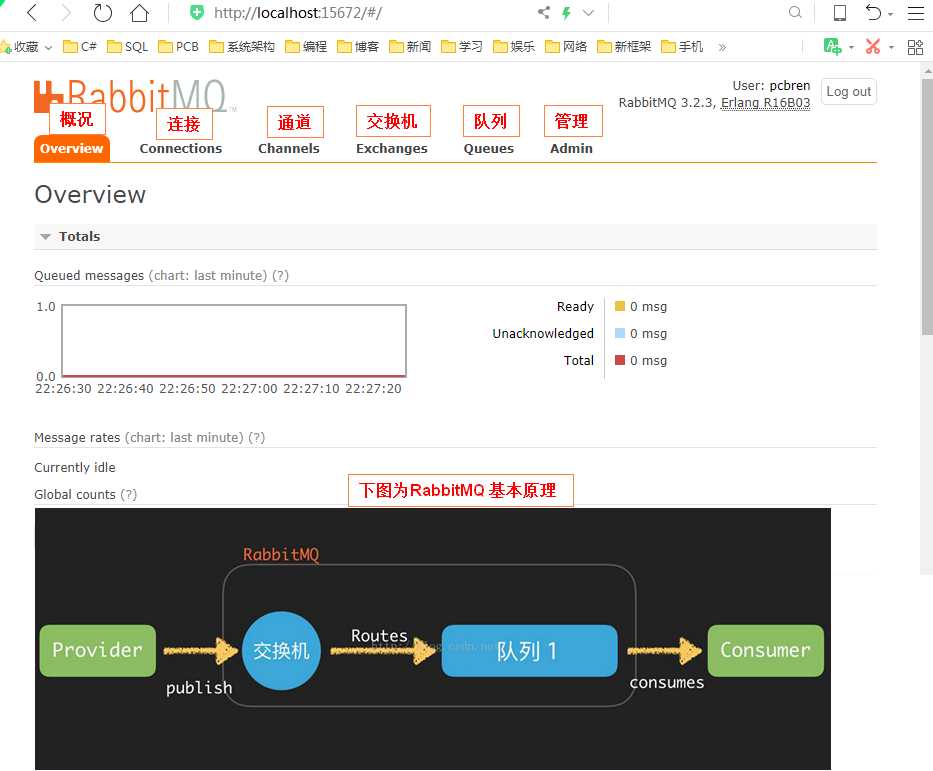Screen dimensions: 933x771
Task: Open the 网络 bookmarks folder
Action: [566, 46]
